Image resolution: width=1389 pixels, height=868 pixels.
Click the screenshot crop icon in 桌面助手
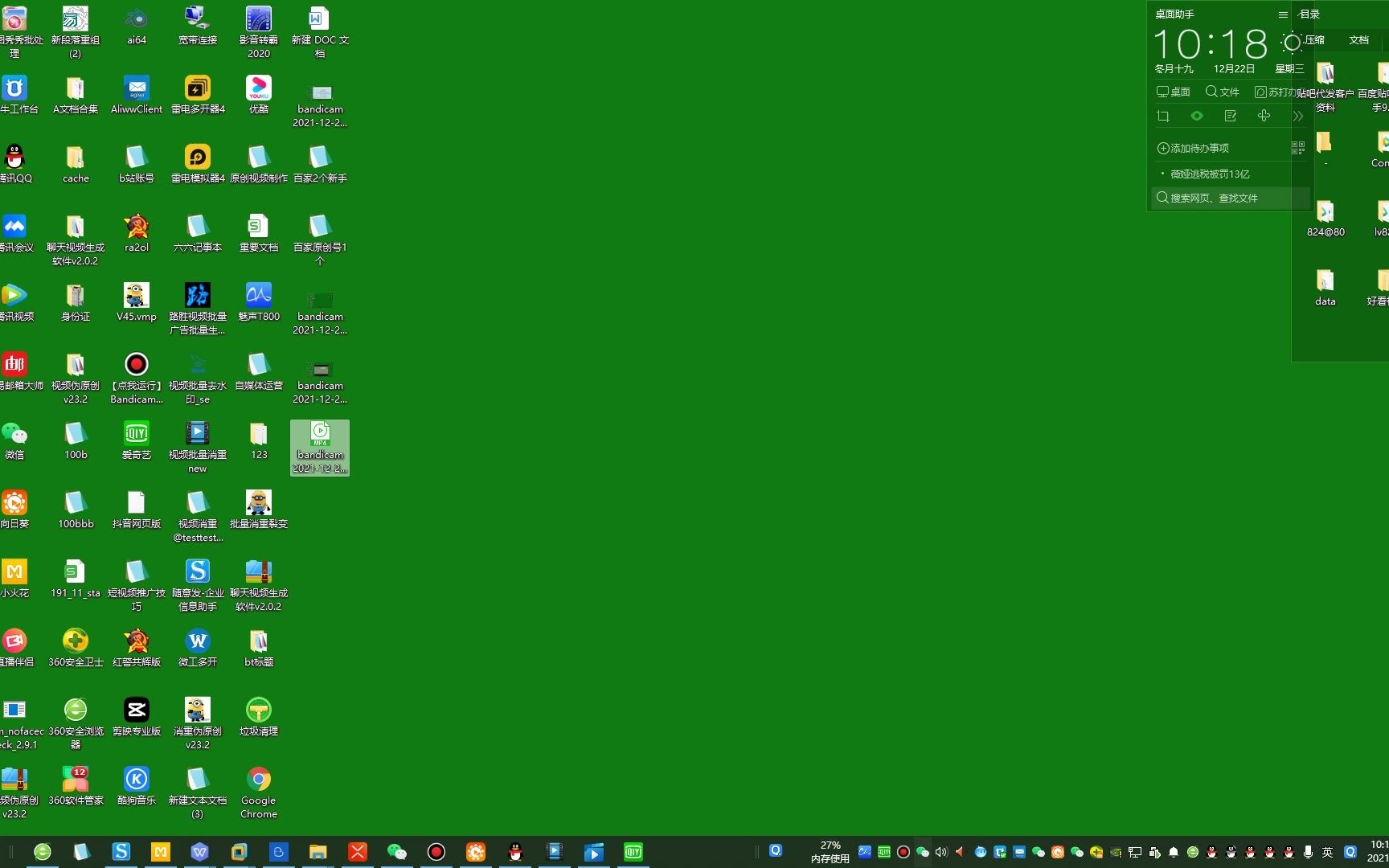pyautogui.click(x=1163, y=117)
